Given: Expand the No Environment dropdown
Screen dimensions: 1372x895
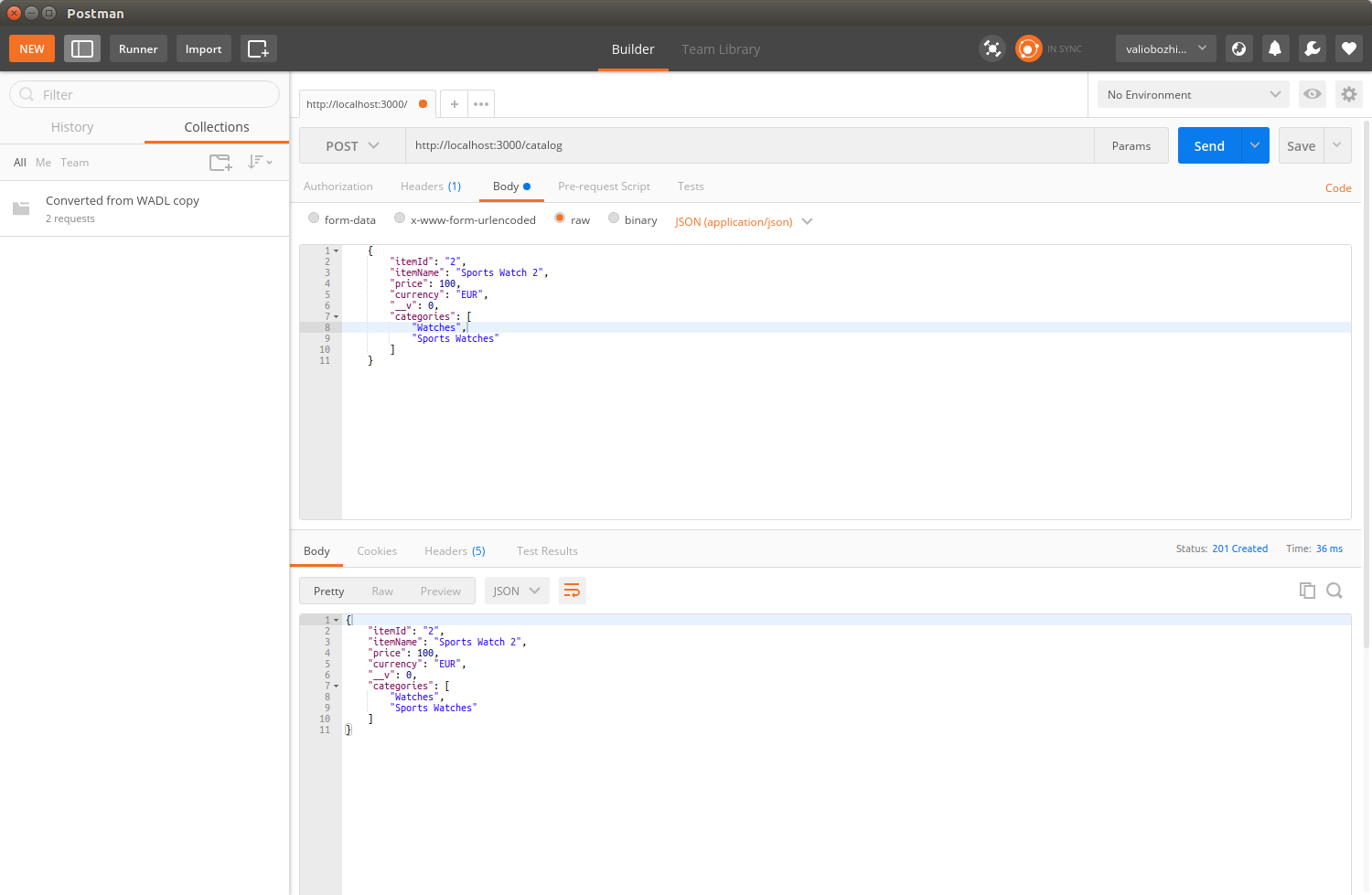Looking at the screenshot, I should click(x=1193, y=94).
